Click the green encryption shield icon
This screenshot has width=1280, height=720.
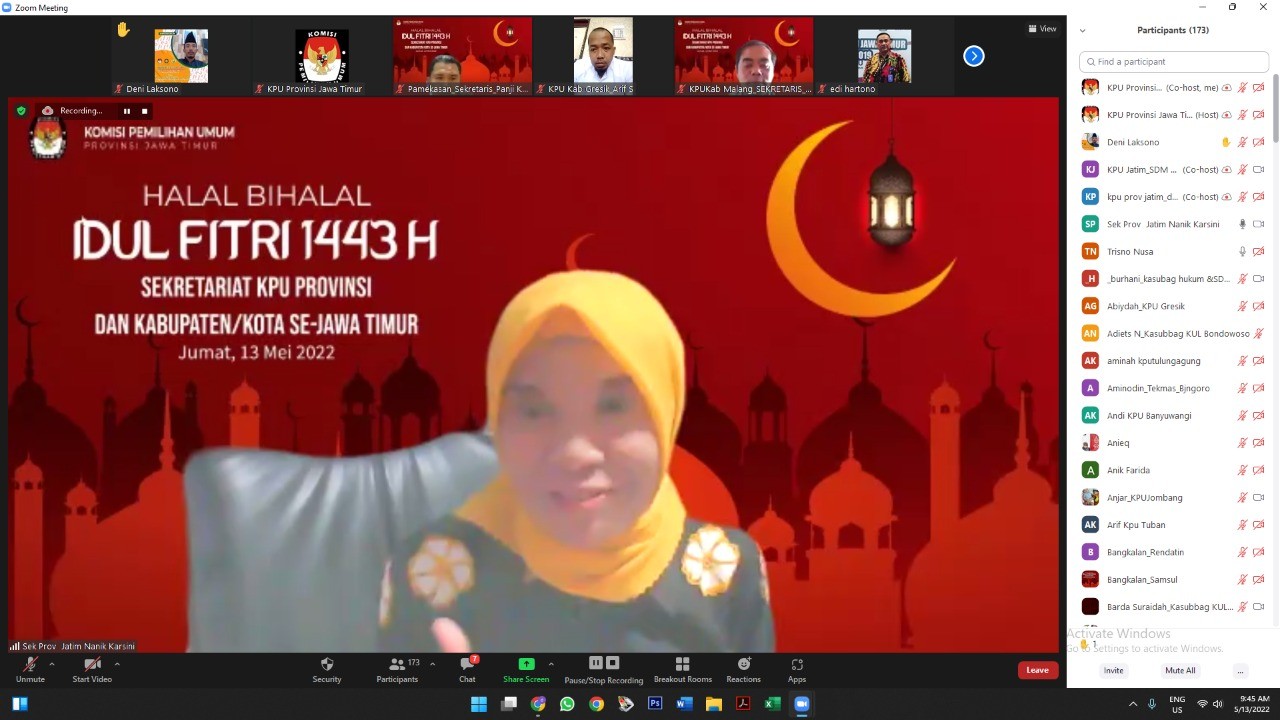[x=21, y=111]
